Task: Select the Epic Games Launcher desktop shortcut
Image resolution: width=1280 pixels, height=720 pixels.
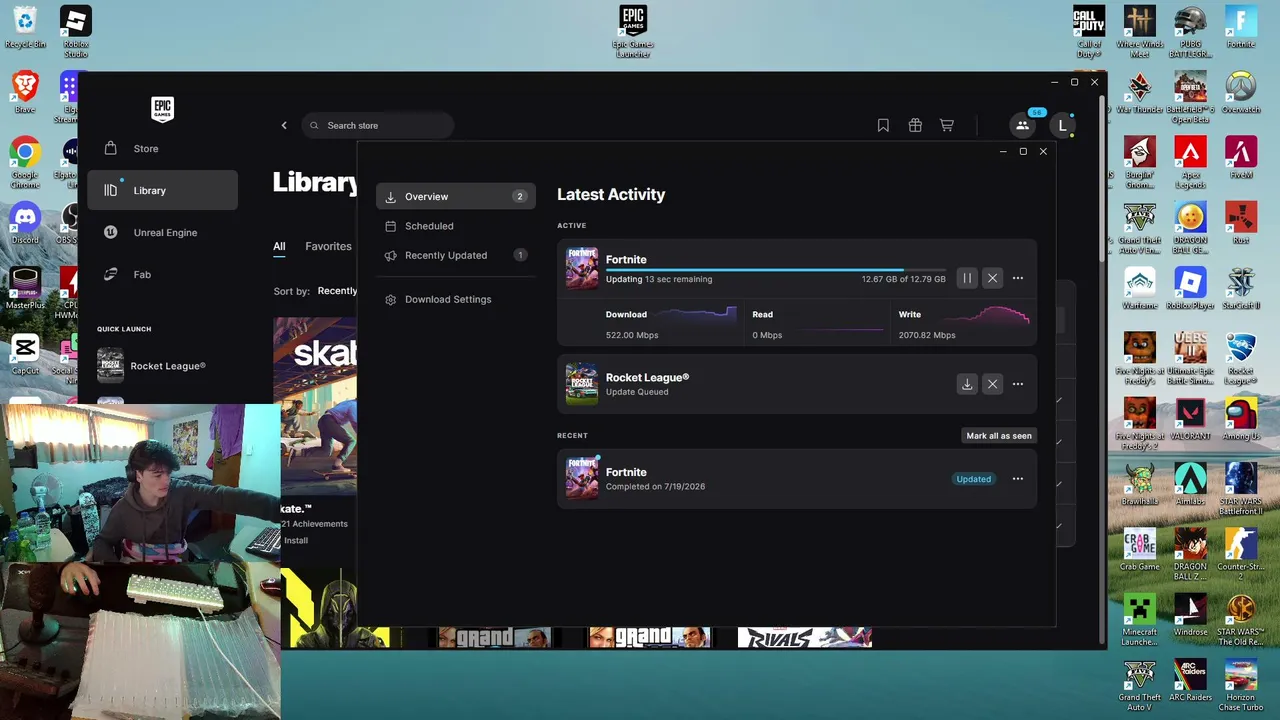Action: tap(633, 32)
